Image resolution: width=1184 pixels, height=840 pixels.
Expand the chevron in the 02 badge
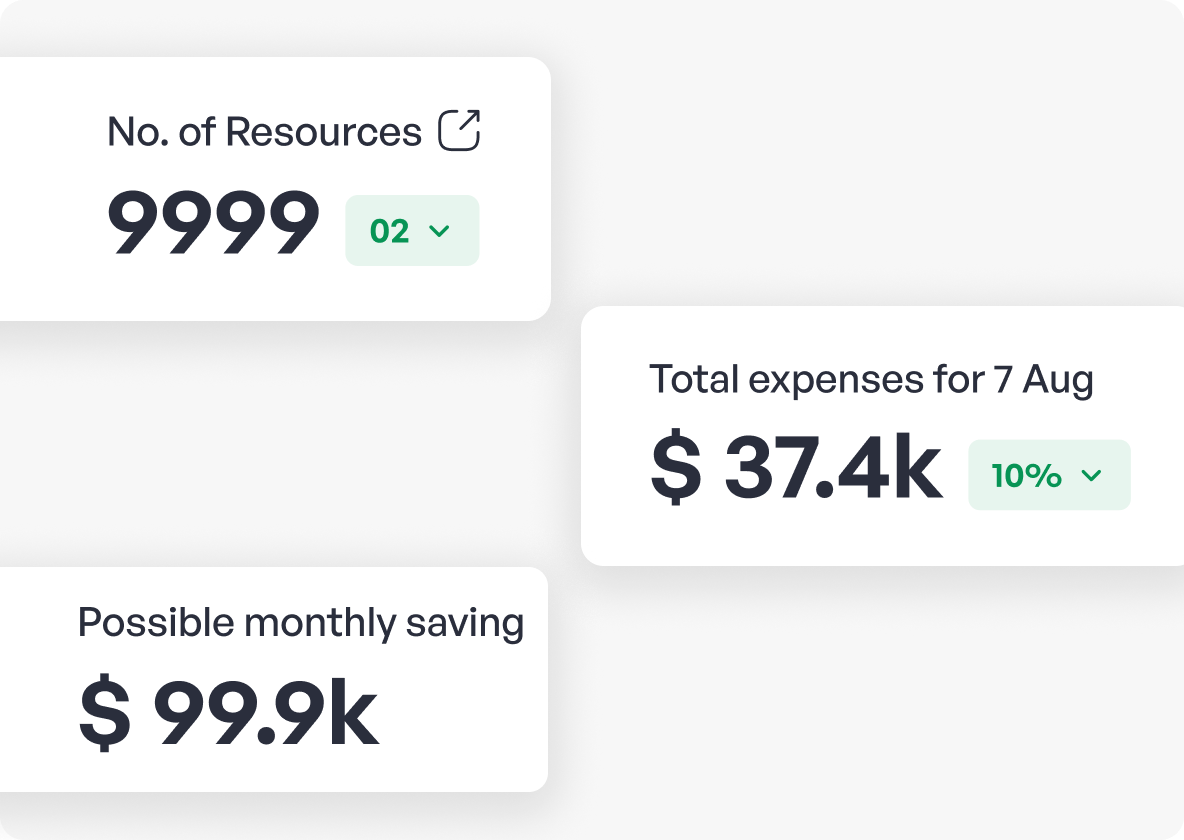coord(439,231)
